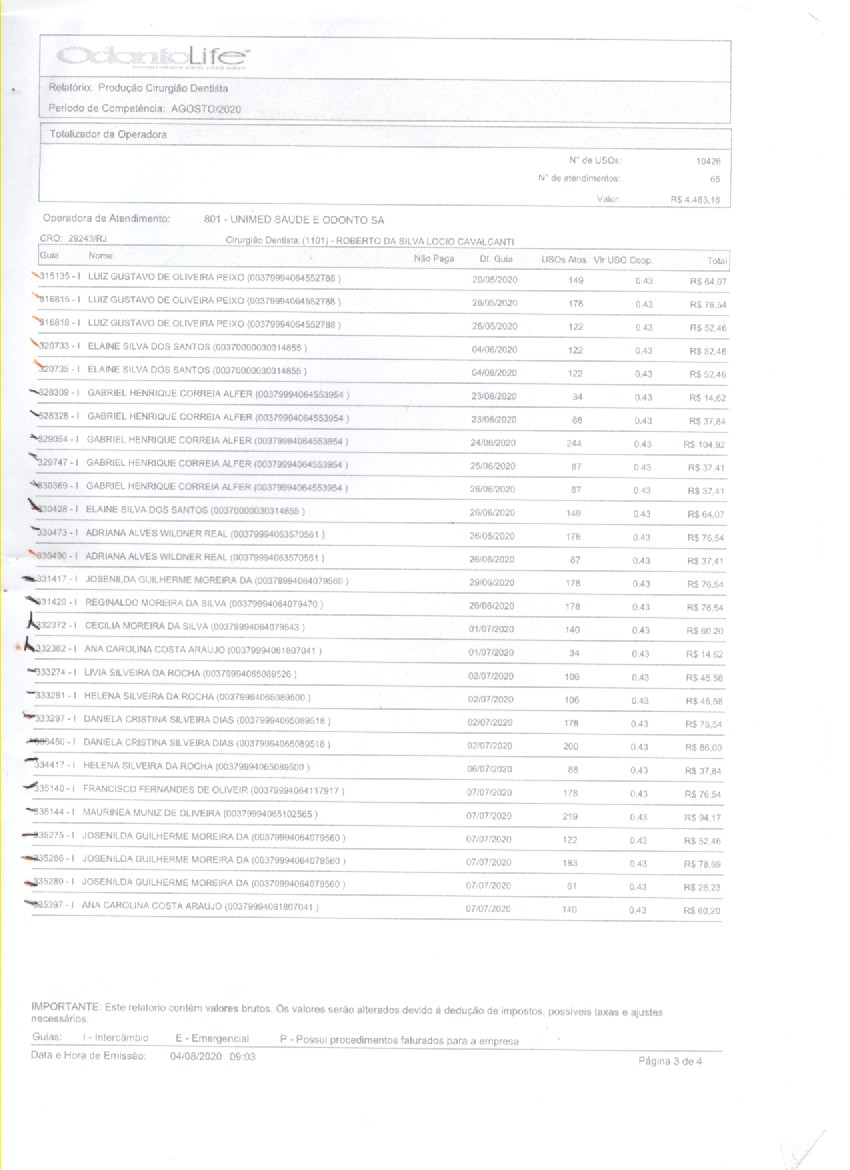Click the 'Operadora de Atendimento:' label
The height and width of the screenshot is (1170, 850).
pos(107,219)
